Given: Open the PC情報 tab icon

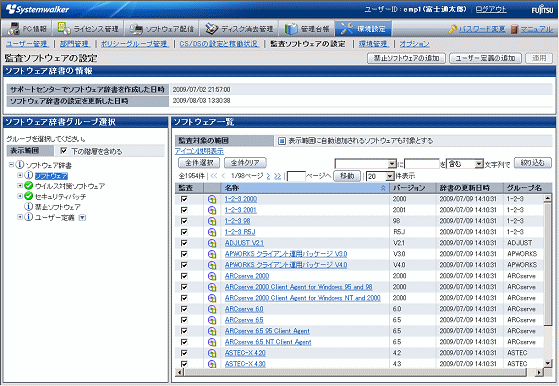Looking at the screenshot, I should click(14, 29).
